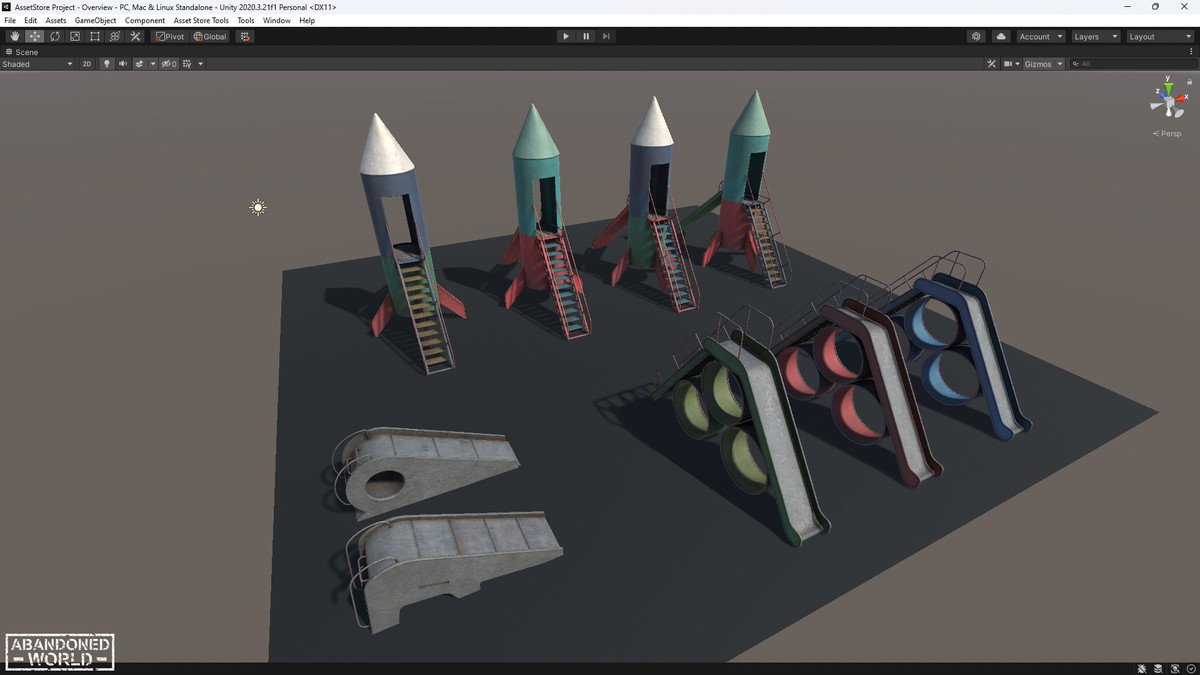Toggle scene effects like skybox and fog
The width and height of the screenshot is (1200, 675).
[x=140, y=64]
